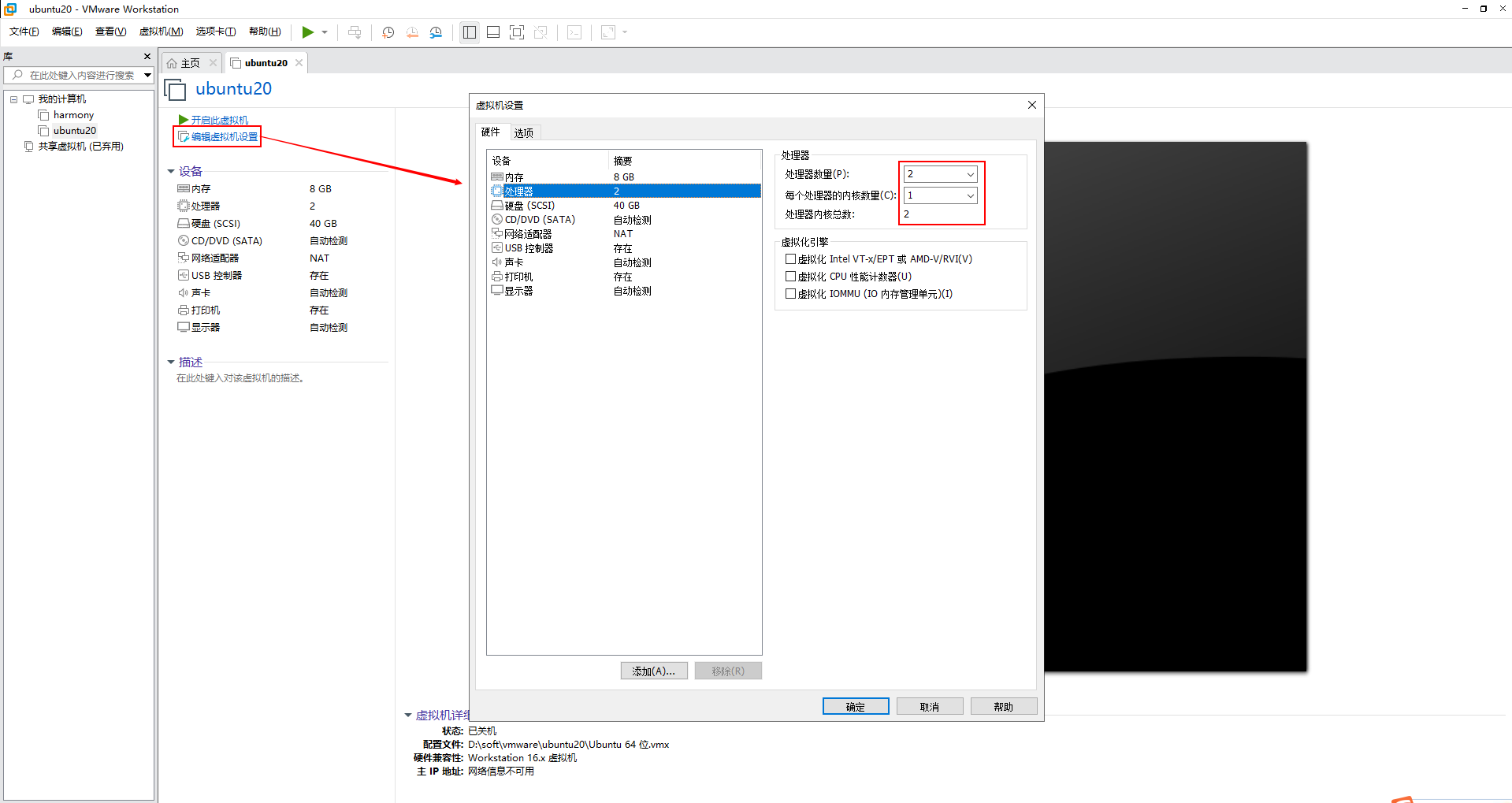Viewport: 1512px width, 803px height.
Task: Switch to the 选项 tab in settings
Action: click(x=524, y=133)
